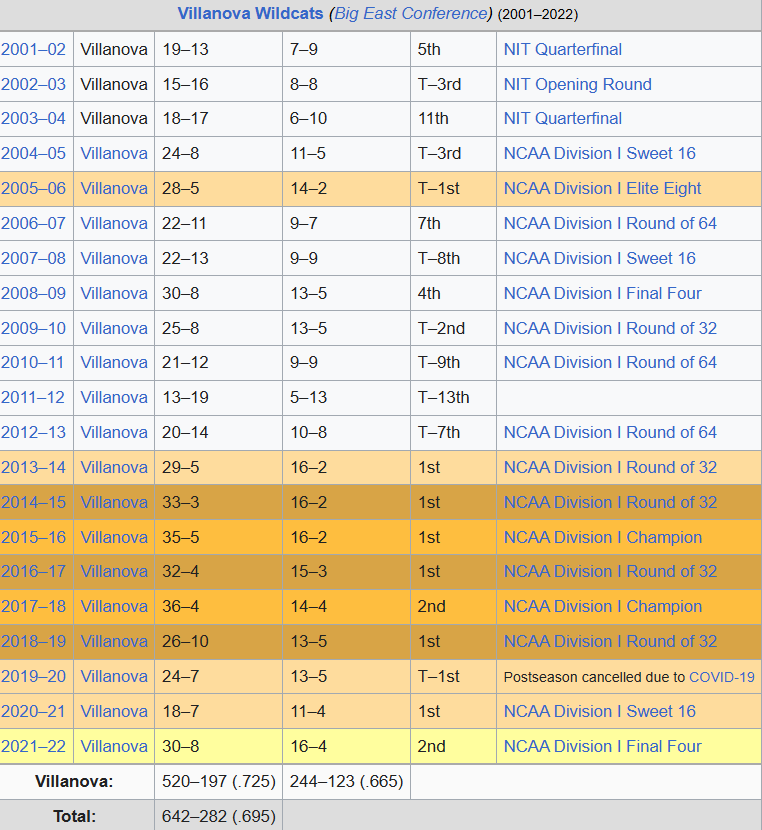Click the 2004–05 season link
The image size is (762, 830).
point(33,153)
